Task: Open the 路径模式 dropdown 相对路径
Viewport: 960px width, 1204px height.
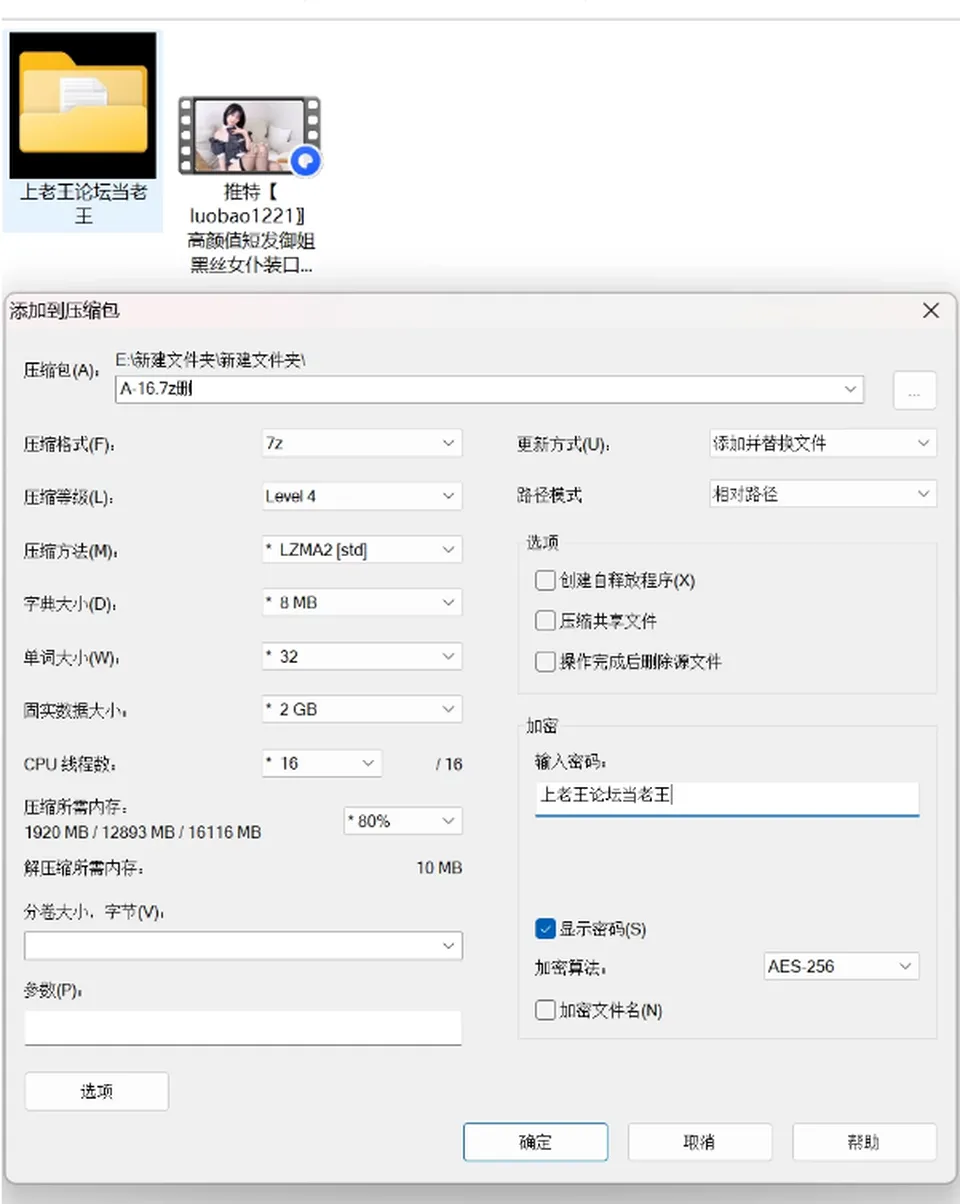Action: click(822, 495)
